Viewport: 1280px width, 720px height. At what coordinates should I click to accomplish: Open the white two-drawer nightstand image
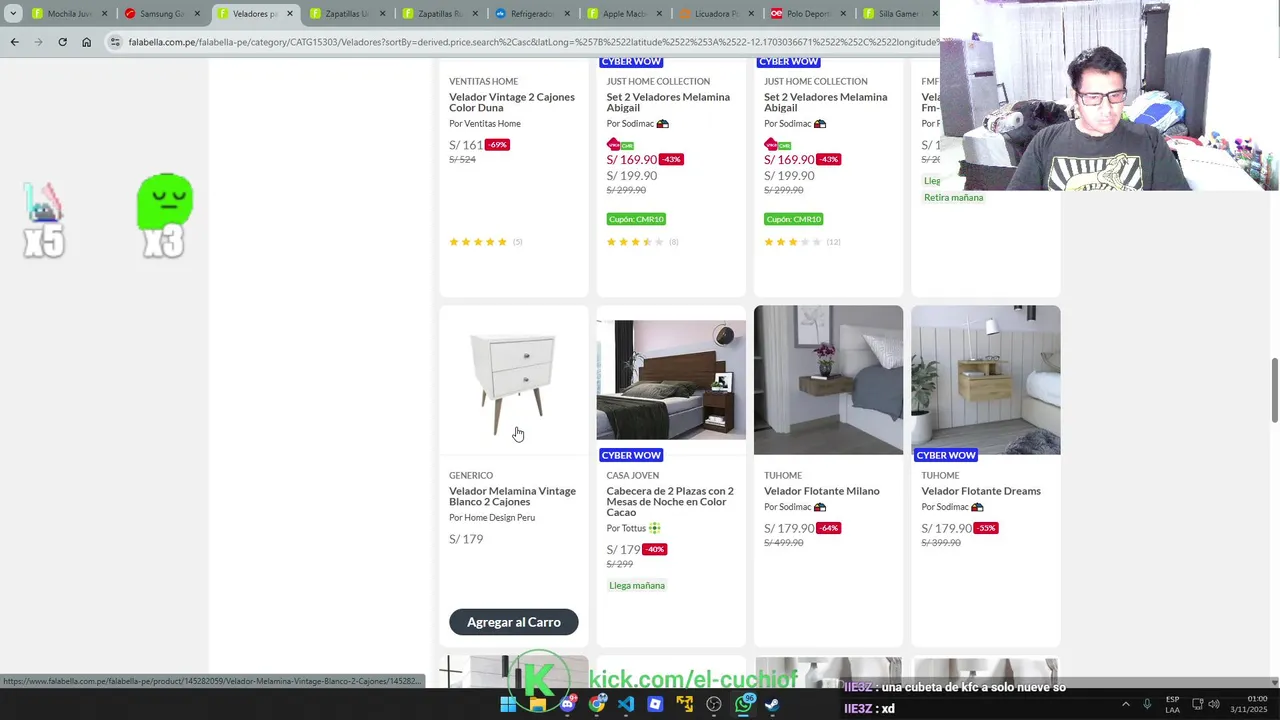[514, 380]
